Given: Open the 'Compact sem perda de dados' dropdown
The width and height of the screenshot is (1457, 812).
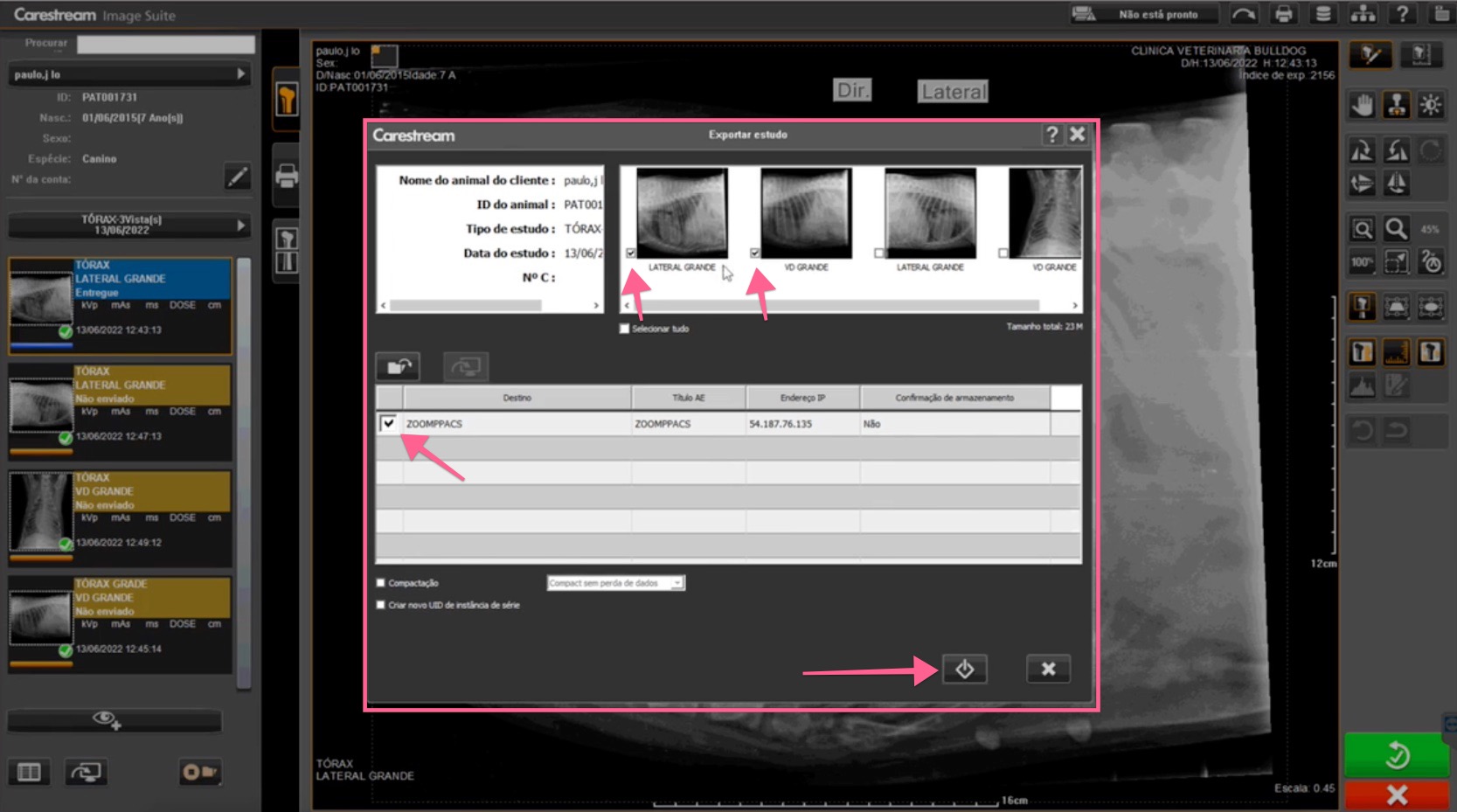Looking at the screenshot, I should pos(677,582).
